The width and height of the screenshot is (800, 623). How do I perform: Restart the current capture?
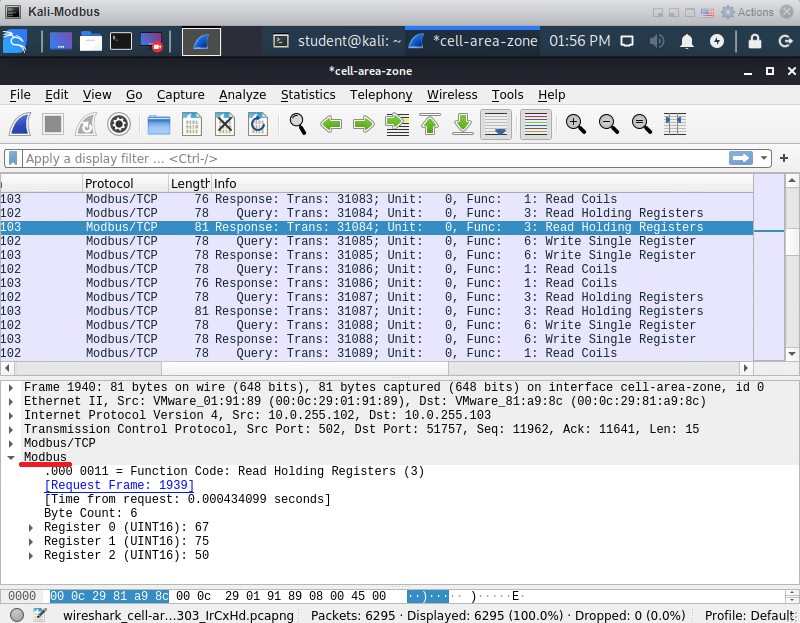click(x=86, y=124)
